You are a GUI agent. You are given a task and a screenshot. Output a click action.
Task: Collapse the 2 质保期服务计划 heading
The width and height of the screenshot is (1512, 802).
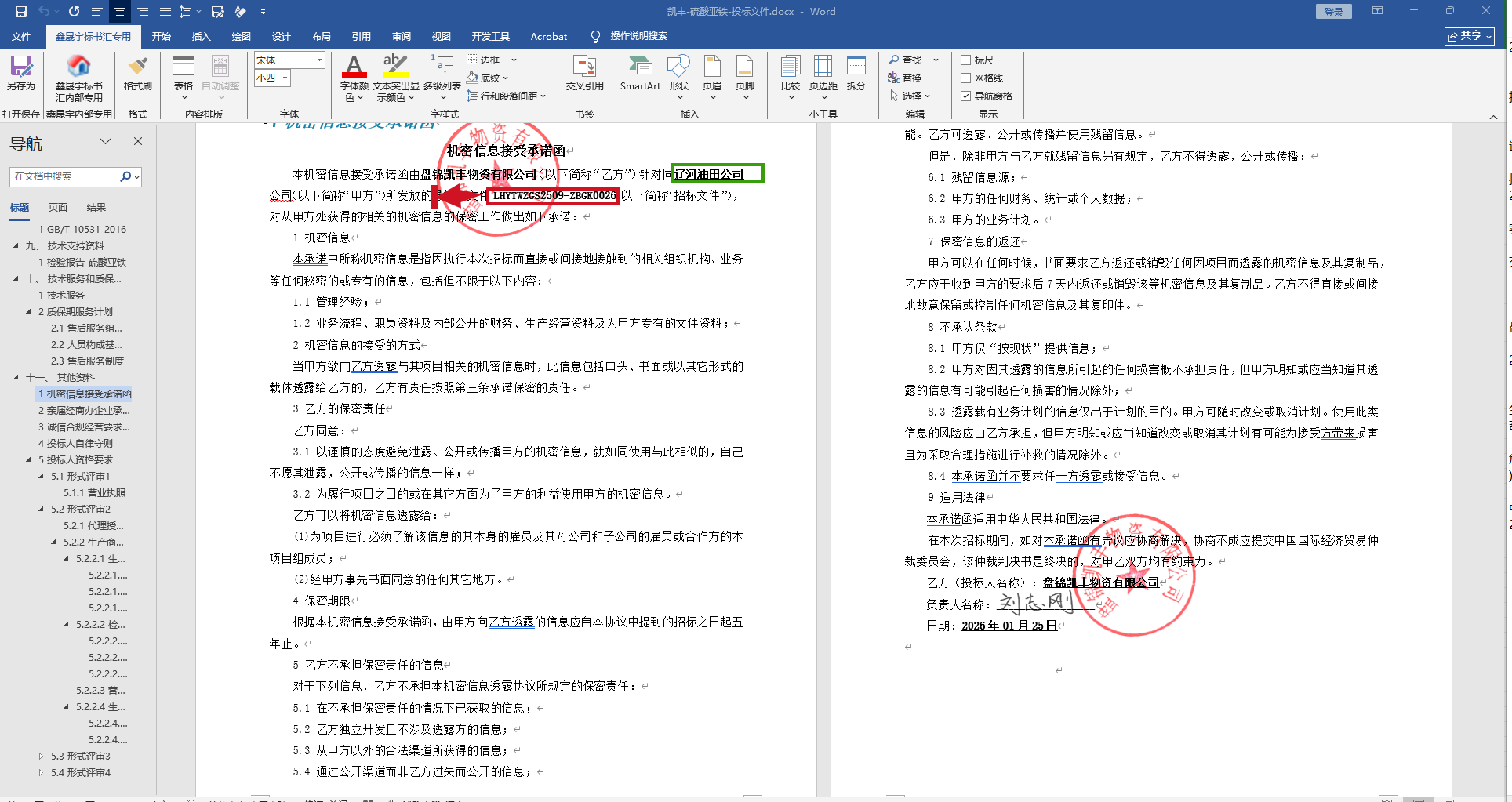(x=28, y=311)
